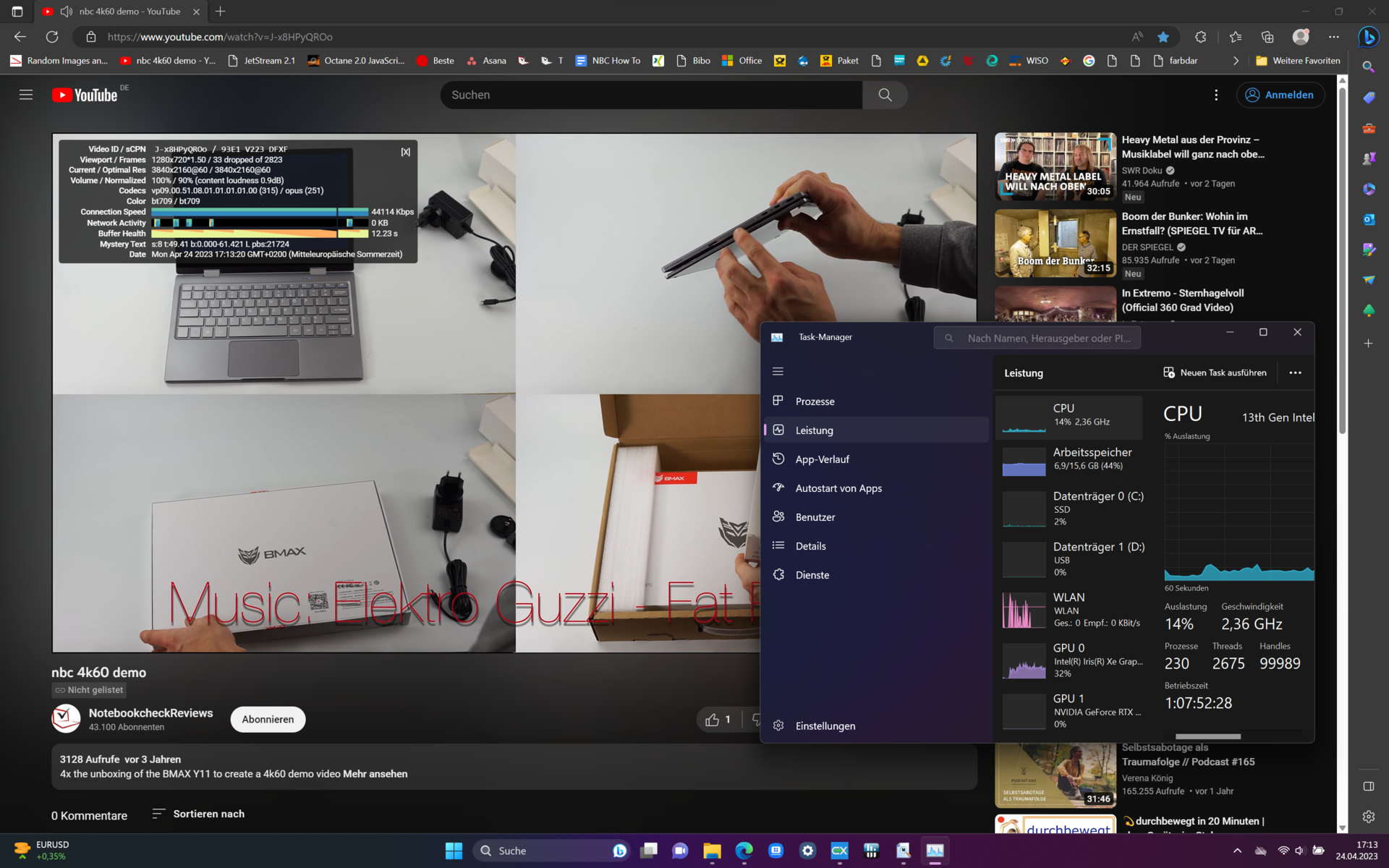Click Neuen Task ausführen
This screenshot has width=1389, height=868.
point(1215,373)
